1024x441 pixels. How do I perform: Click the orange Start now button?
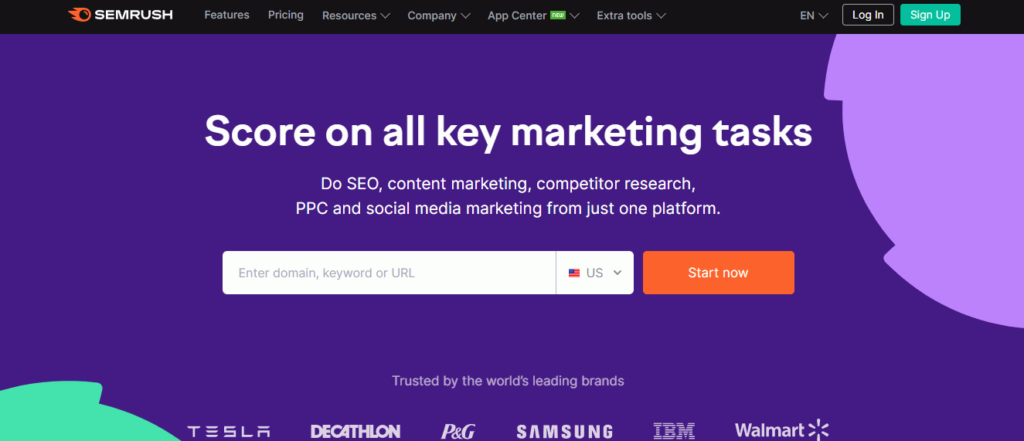718,273
